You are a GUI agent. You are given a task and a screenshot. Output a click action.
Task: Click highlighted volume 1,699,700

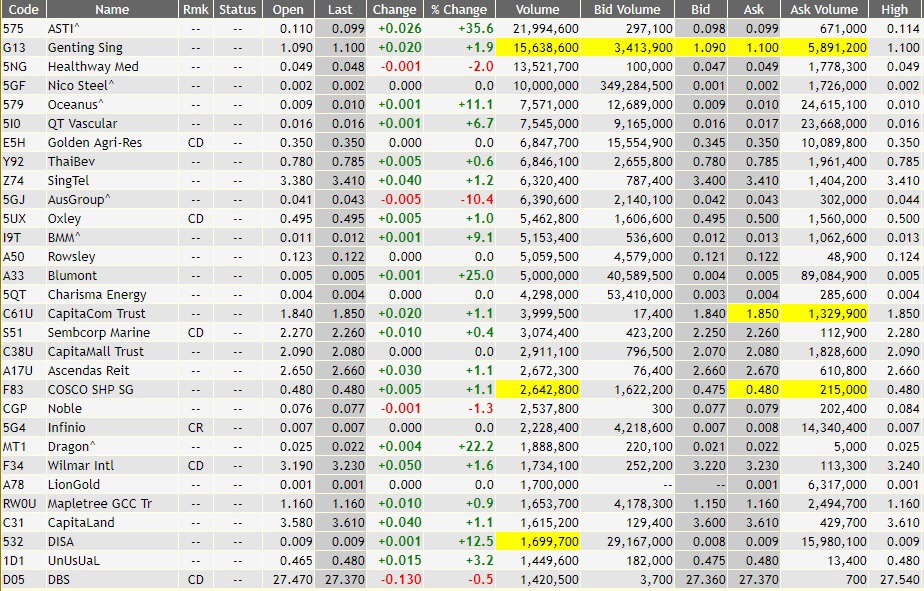pos(549,542)
